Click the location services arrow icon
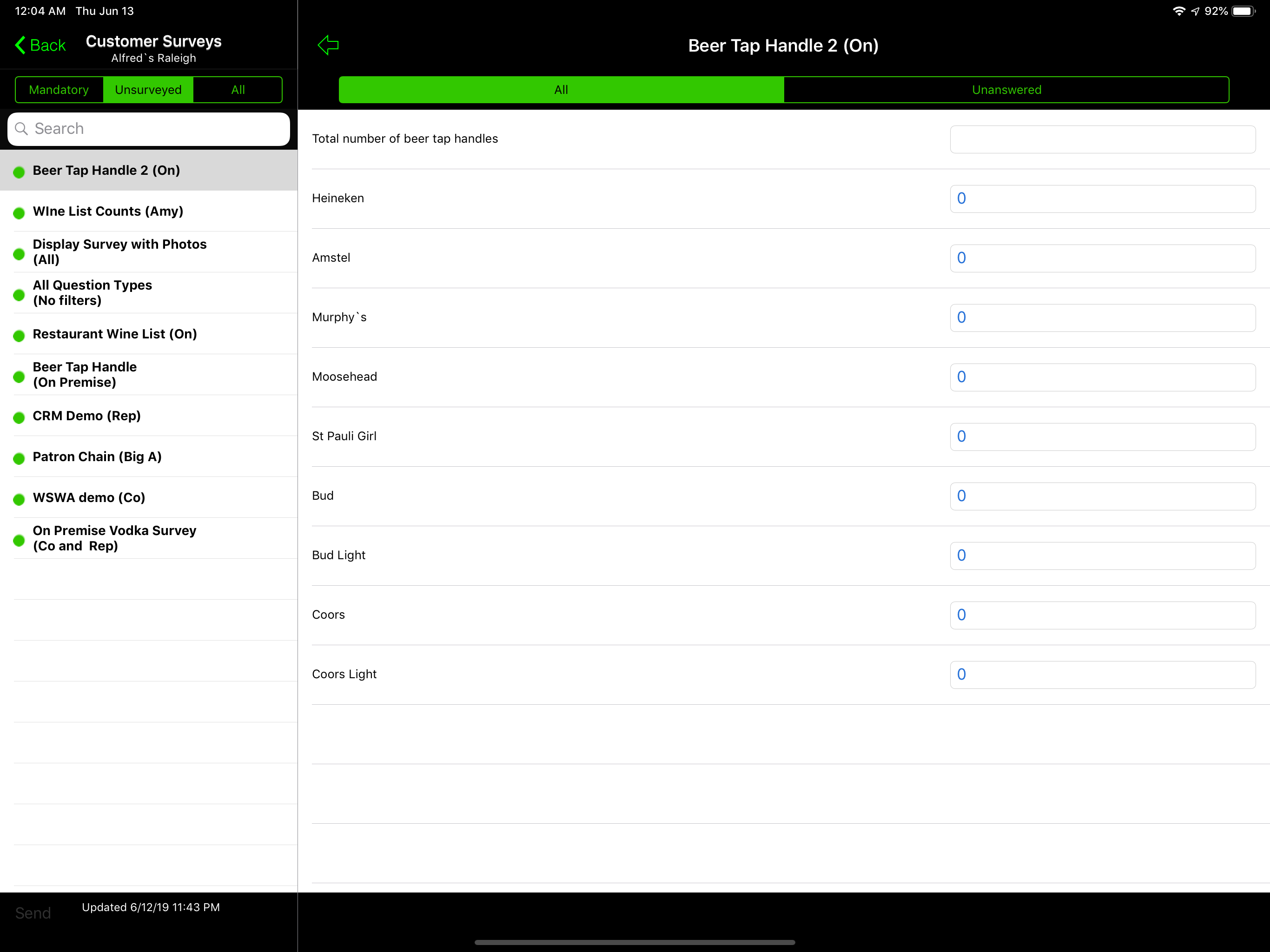 tap(1195, 11)
